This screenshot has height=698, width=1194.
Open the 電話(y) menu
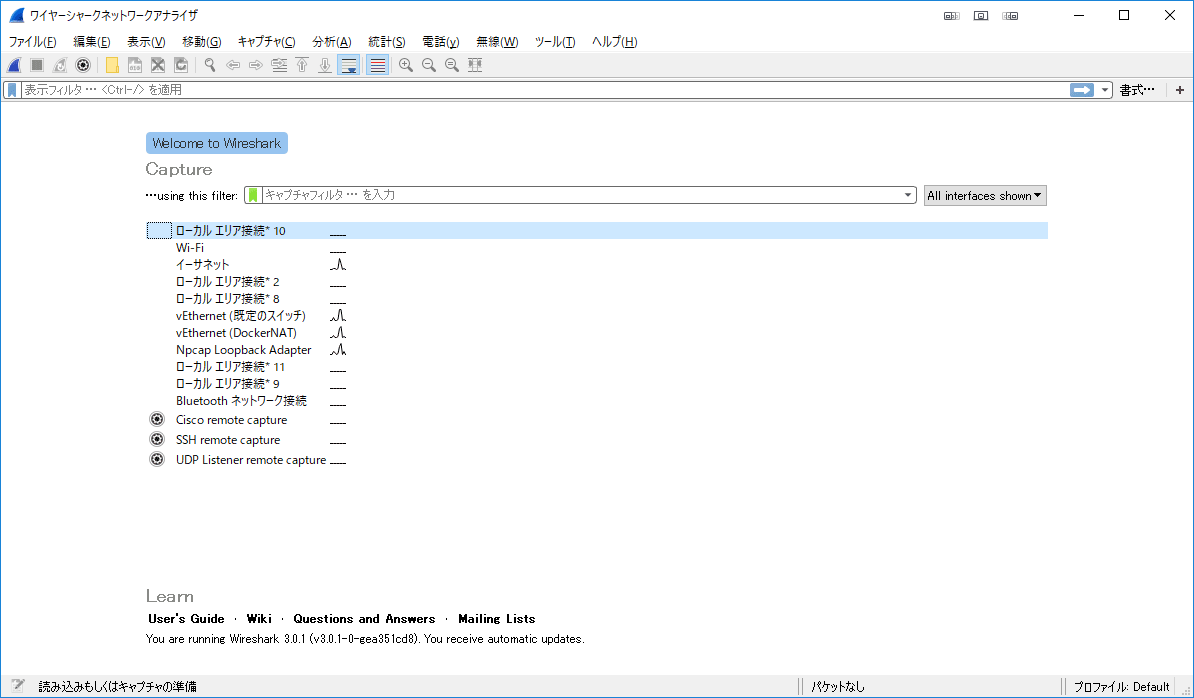[x=441, y=42]
